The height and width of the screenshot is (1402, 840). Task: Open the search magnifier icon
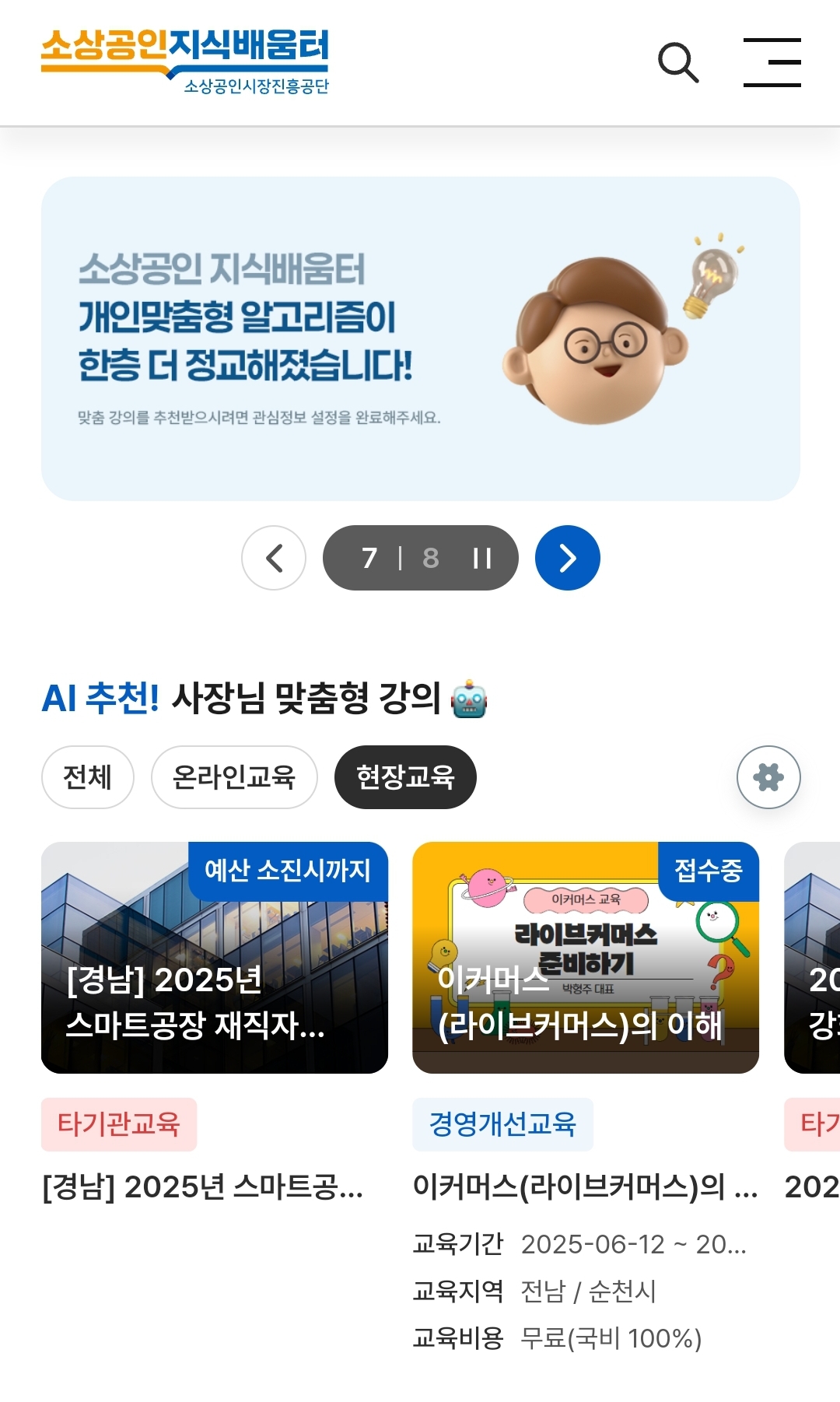pos(678,62)
